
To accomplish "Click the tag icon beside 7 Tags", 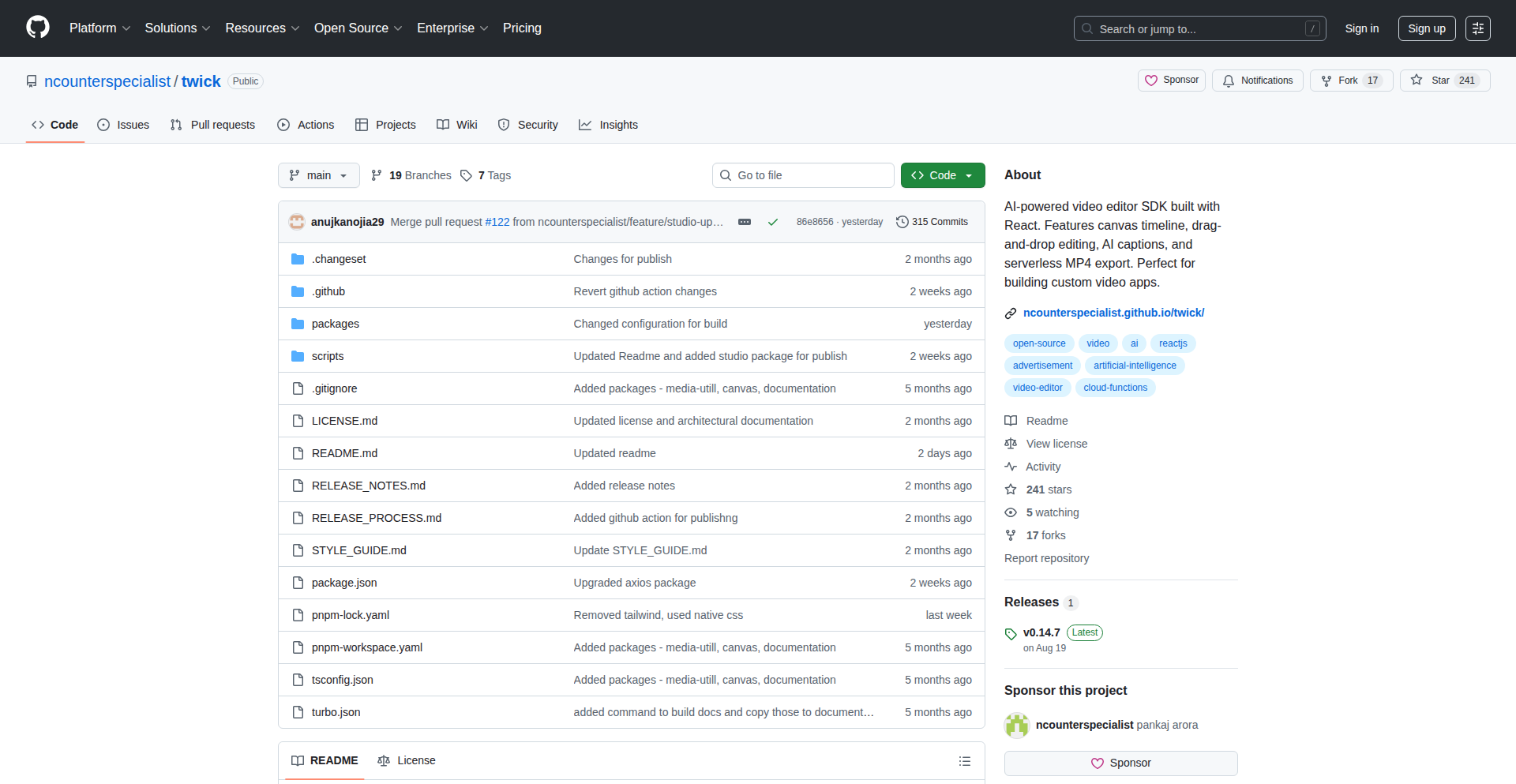I will point(467,175).
